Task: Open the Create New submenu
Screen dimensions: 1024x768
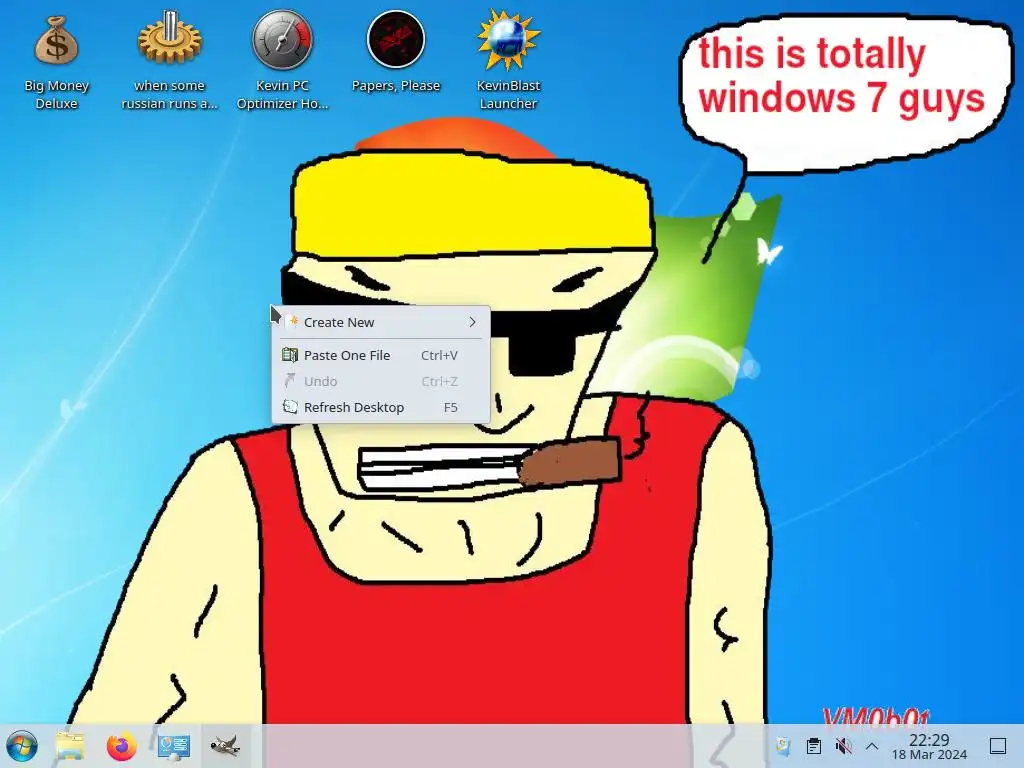Action: pyautogui.click(x=381, y=322)
